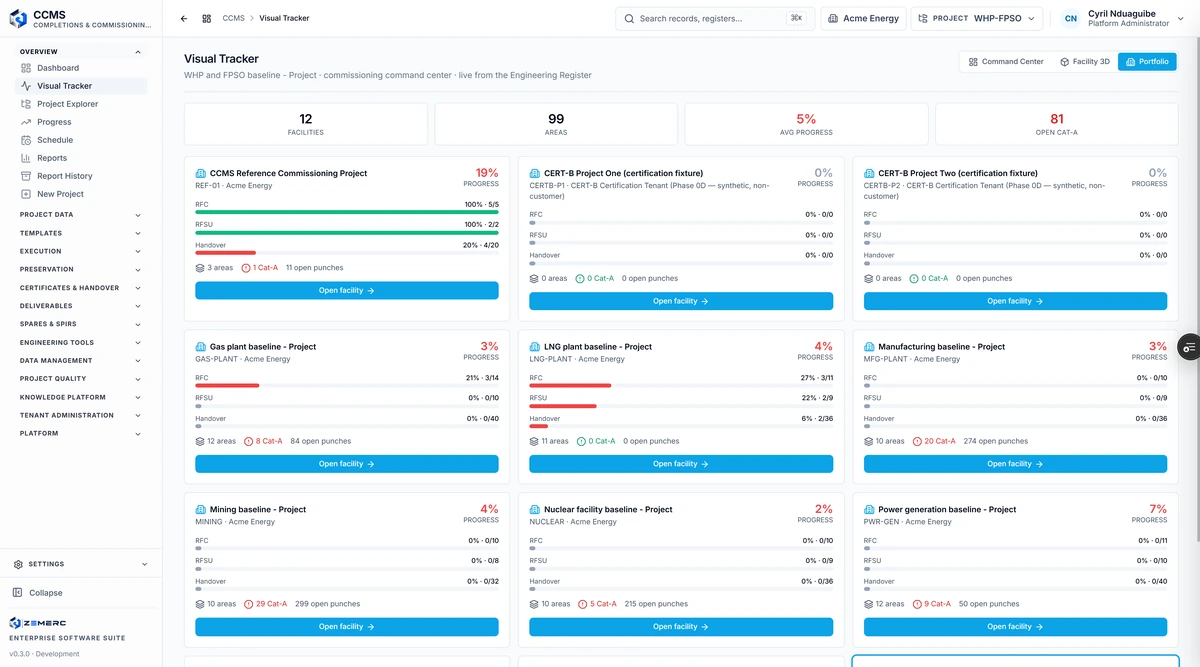Click the facility icon of Gas plant baseline card
The height and width of the screenshot is (667, 1200).
click(200, 347)
